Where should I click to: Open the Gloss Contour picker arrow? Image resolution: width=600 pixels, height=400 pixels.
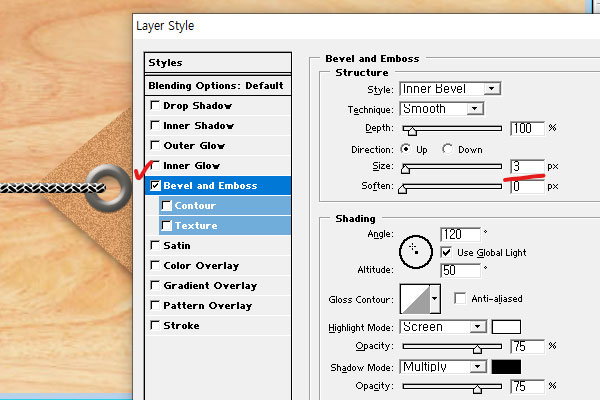tap(435, 299)
